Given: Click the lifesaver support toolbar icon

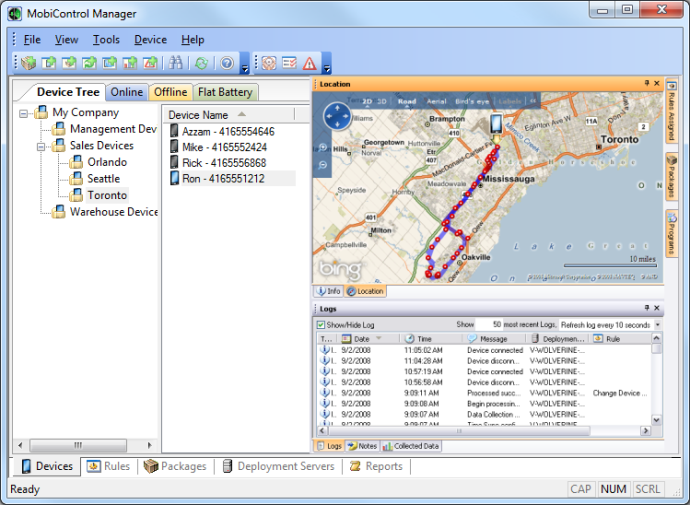Looking at the screenshot, I should pyautogui.click(x=269, y=63).
